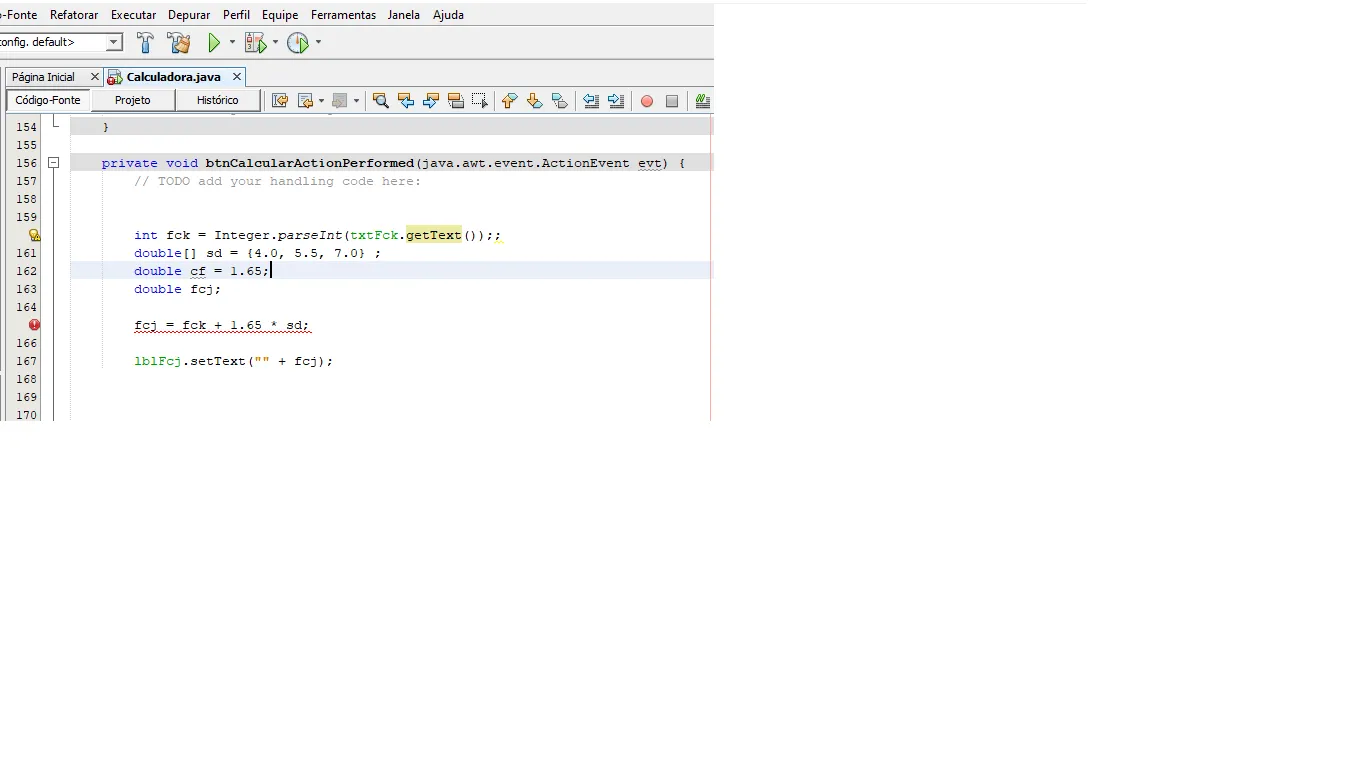Open the Ajuda menu
This screenshot has height=768, width=1366.
coord(448,15)
